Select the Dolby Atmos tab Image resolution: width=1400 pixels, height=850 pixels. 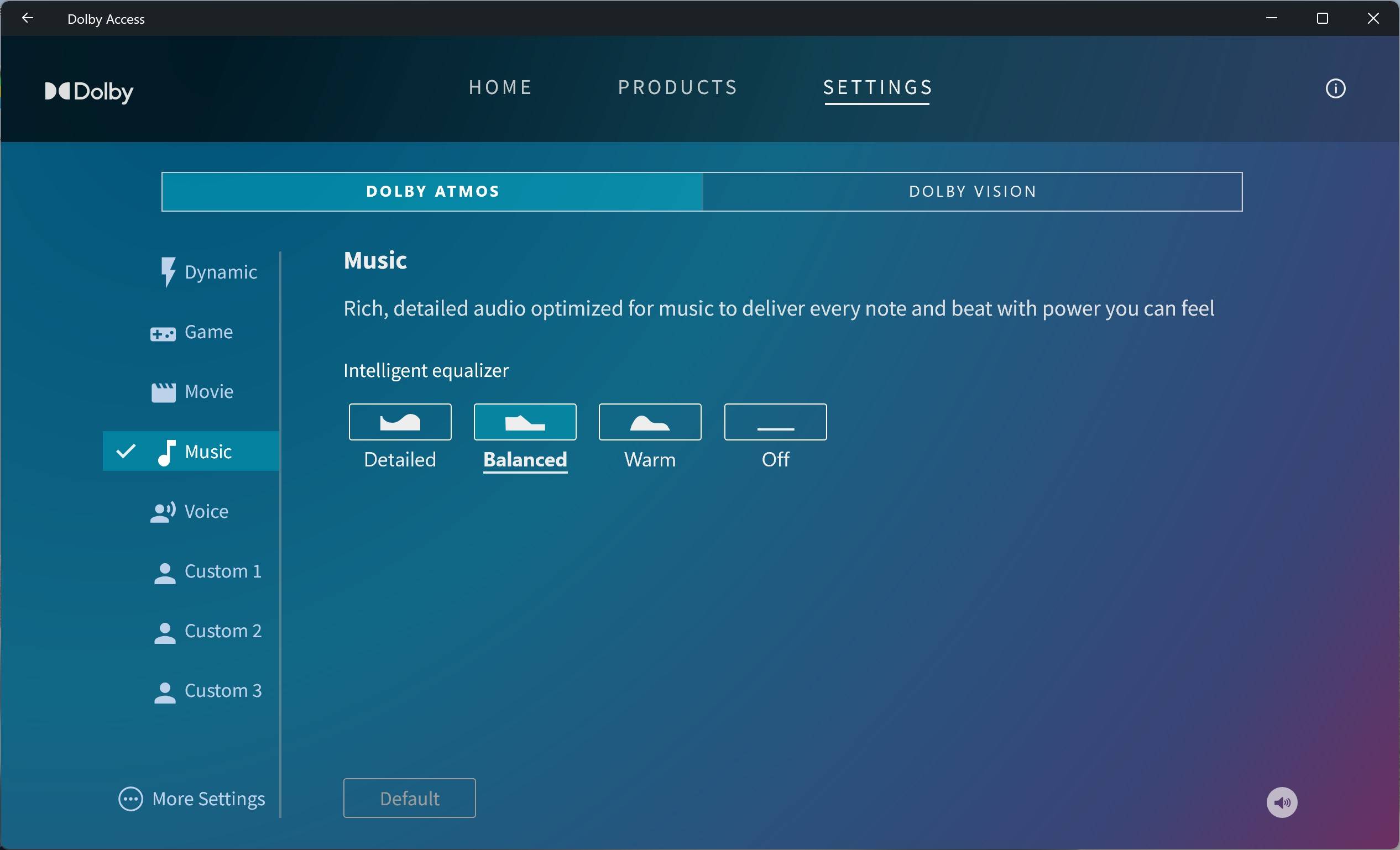tap(432, 192)
